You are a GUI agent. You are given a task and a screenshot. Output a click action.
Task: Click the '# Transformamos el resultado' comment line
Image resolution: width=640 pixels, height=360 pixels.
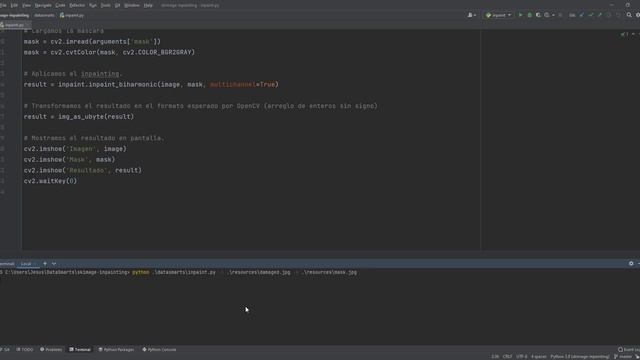coord(200,106)
